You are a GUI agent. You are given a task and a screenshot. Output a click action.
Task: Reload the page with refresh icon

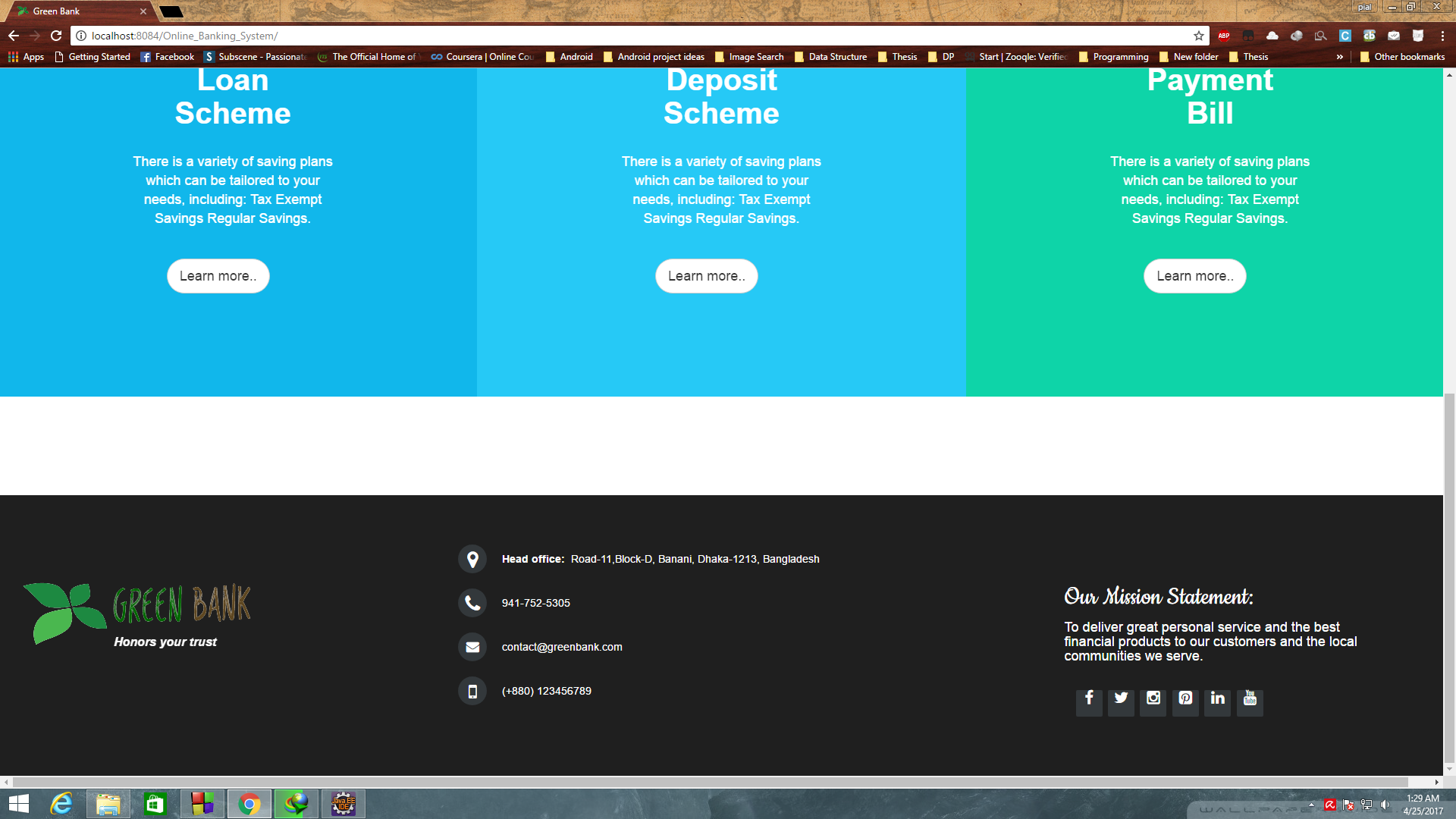(x=56, y=36)
